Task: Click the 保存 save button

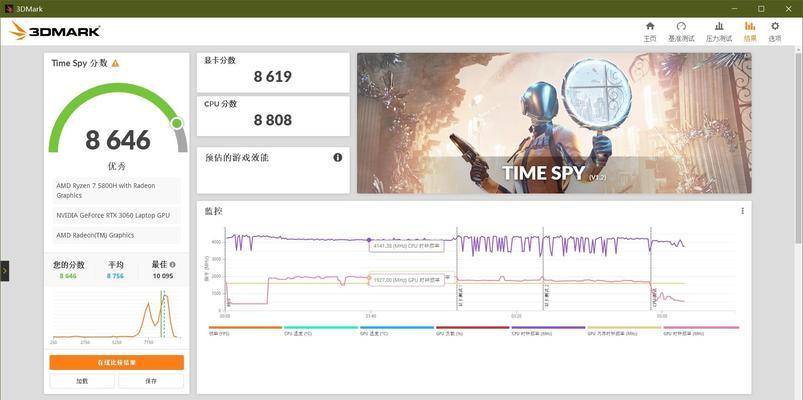Action: [151, 381]
